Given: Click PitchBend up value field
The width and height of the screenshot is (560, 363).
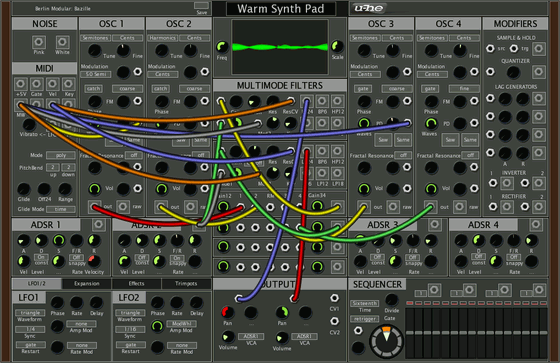Looking at the screenshot, I should [x=53, y=167].
